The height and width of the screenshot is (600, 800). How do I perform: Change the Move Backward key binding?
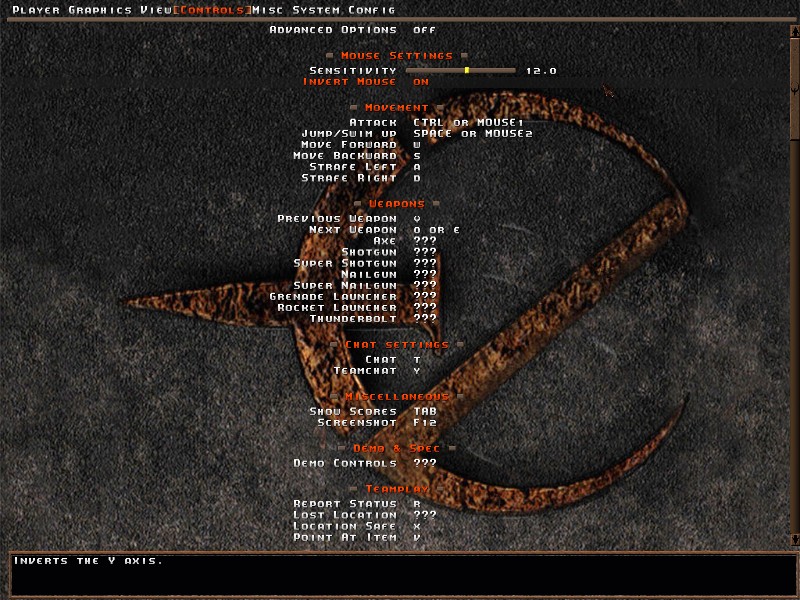point(357,156)
